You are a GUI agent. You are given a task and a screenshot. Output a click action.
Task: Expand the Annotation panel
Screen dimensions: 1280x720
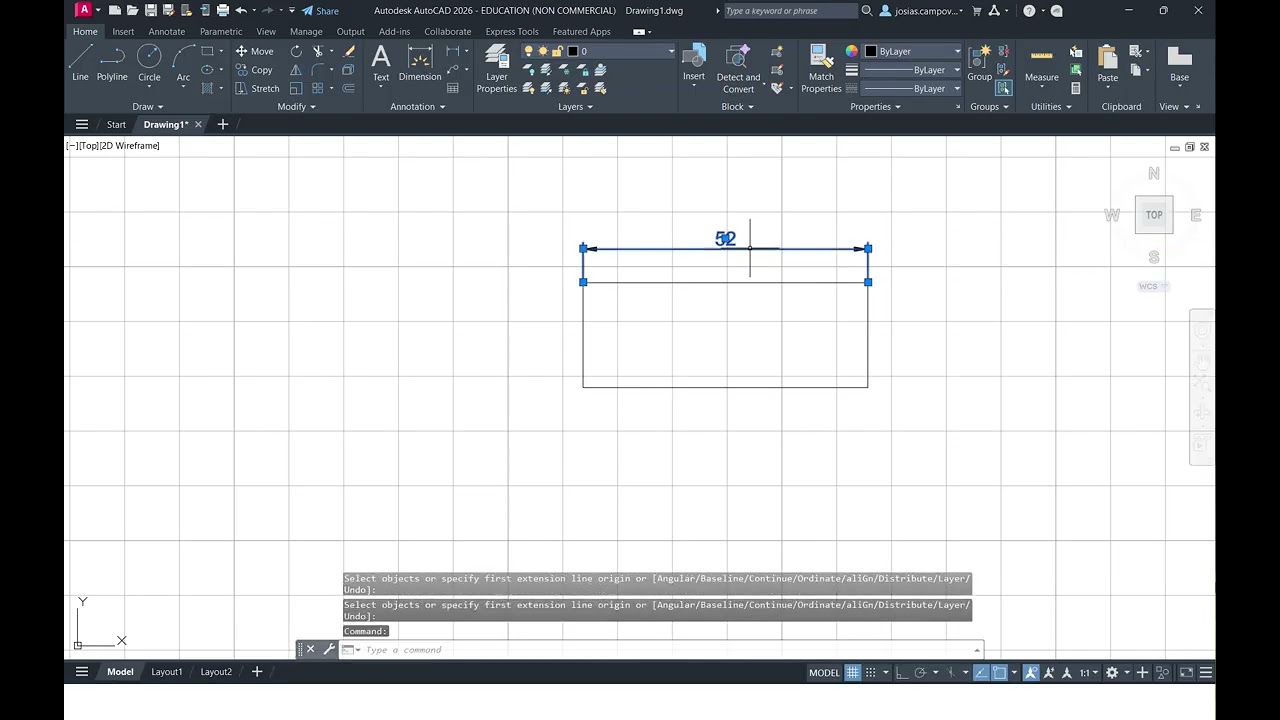[418, 107]
